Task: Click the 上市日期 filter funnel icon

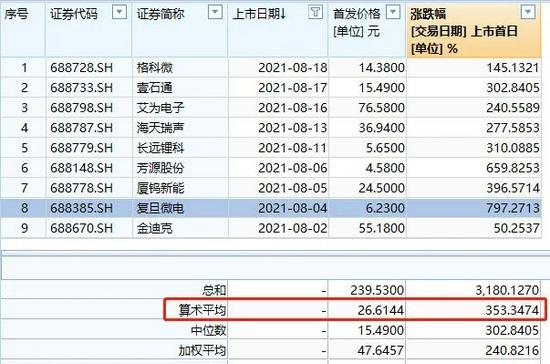Action: tap(315, 13)
